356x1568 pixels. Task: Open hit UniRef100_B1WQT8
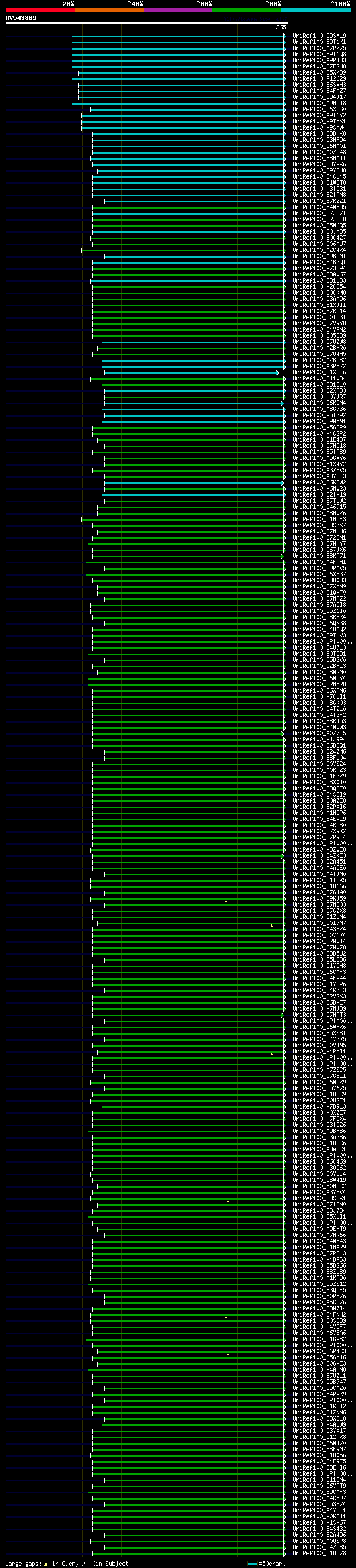[x=319, y=182]
